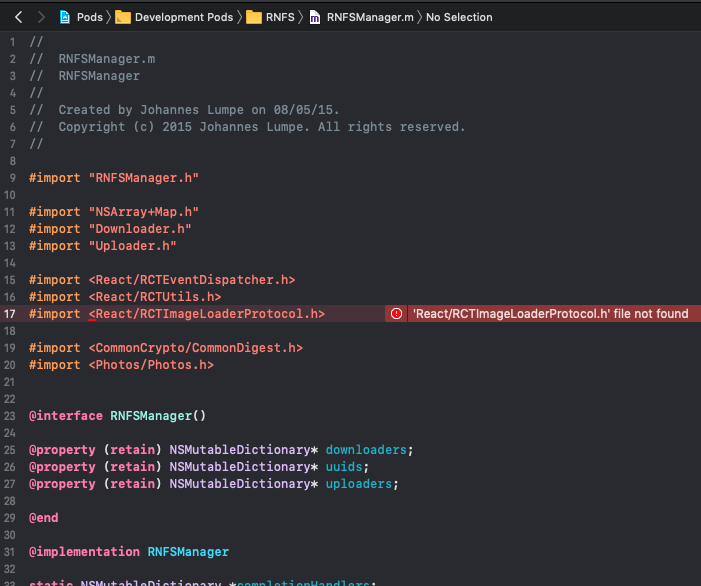Click the "Uploader.h" import string
Viewport: 701px width, 586px height.
[132, 246]
